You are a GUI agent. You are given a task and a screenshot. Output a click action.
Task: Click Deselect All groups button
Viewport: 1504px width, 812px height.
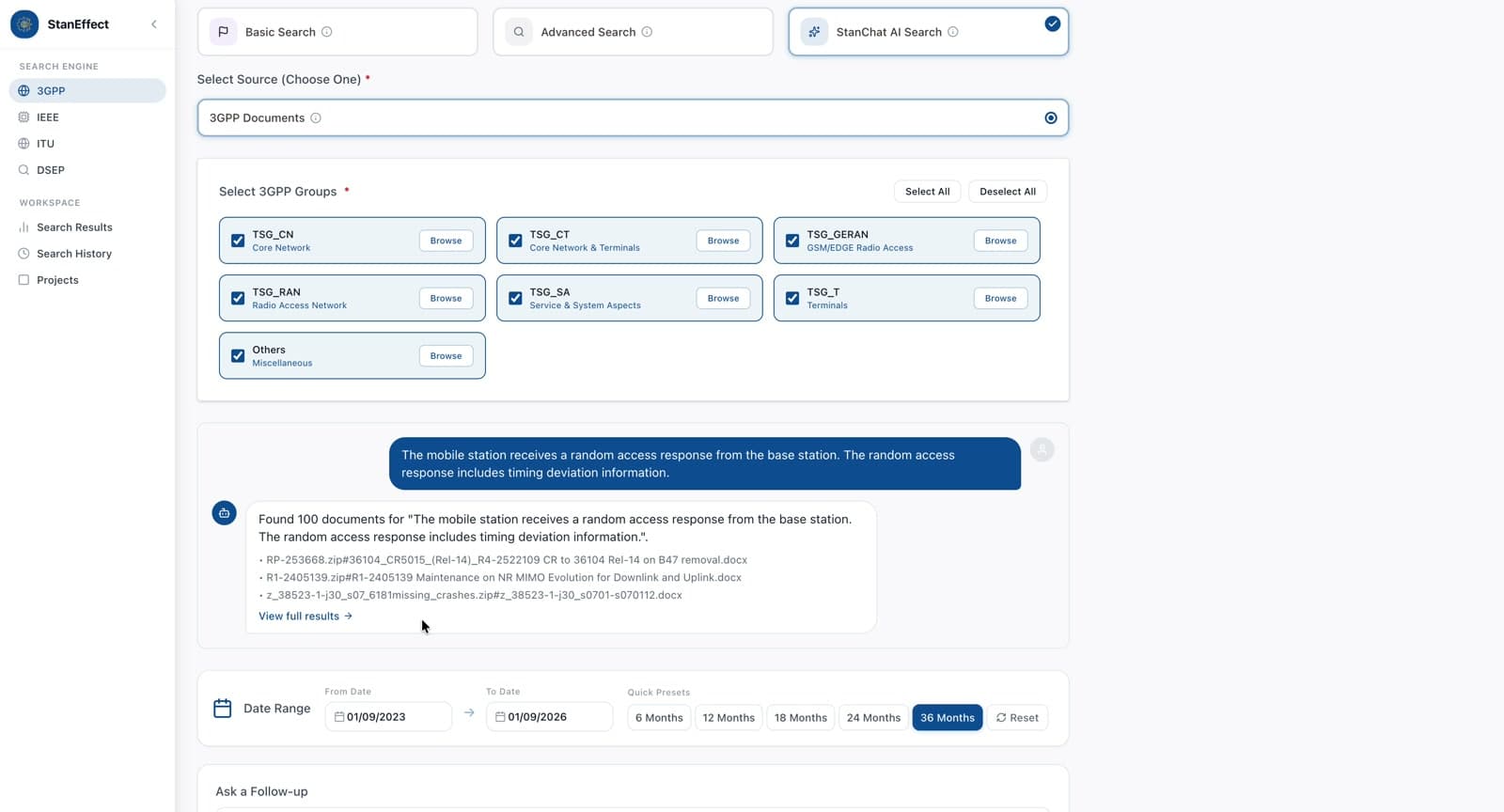click(x=1008, y=192)
